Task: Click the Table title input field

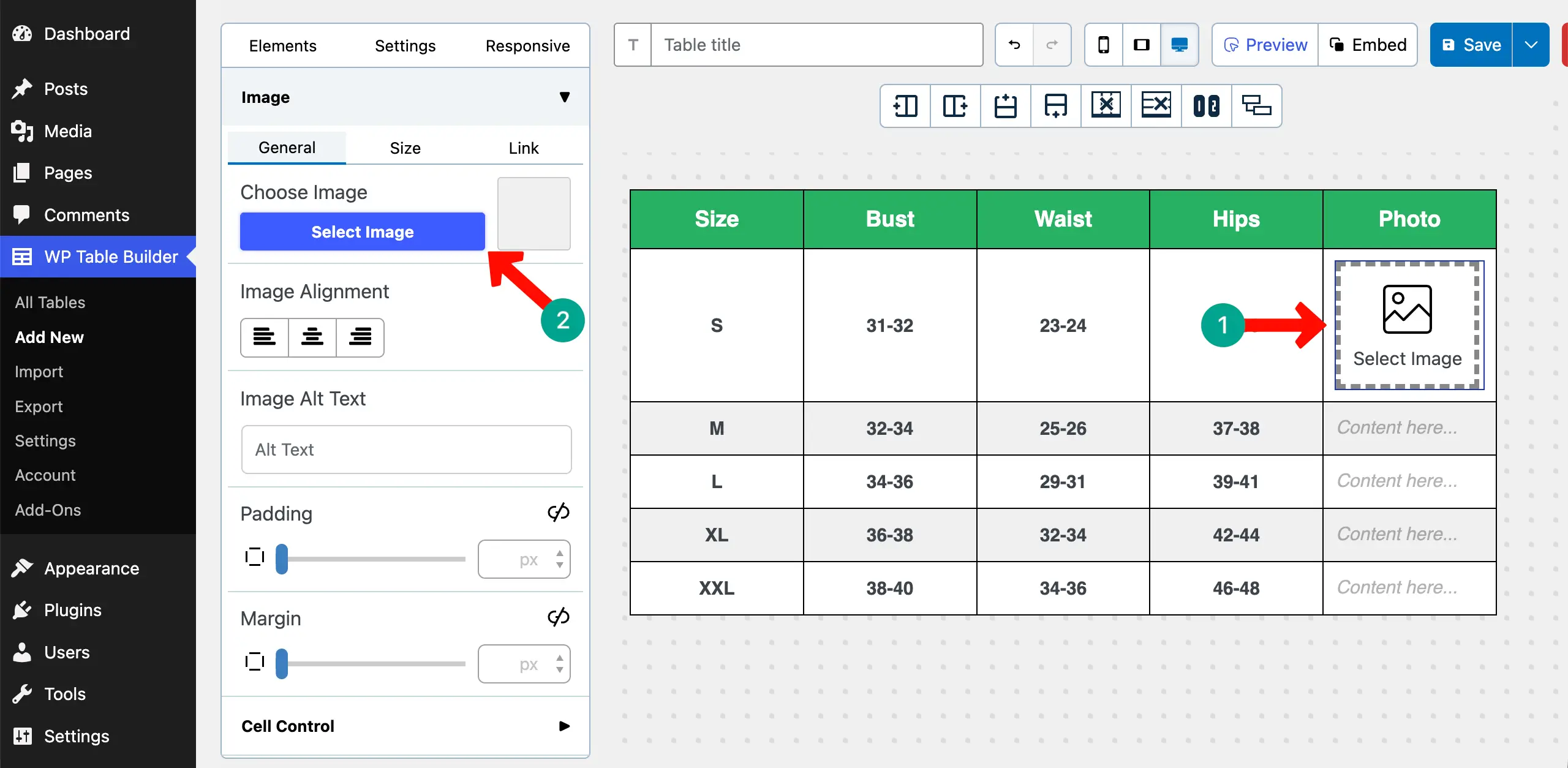Action: pos(818,44)
